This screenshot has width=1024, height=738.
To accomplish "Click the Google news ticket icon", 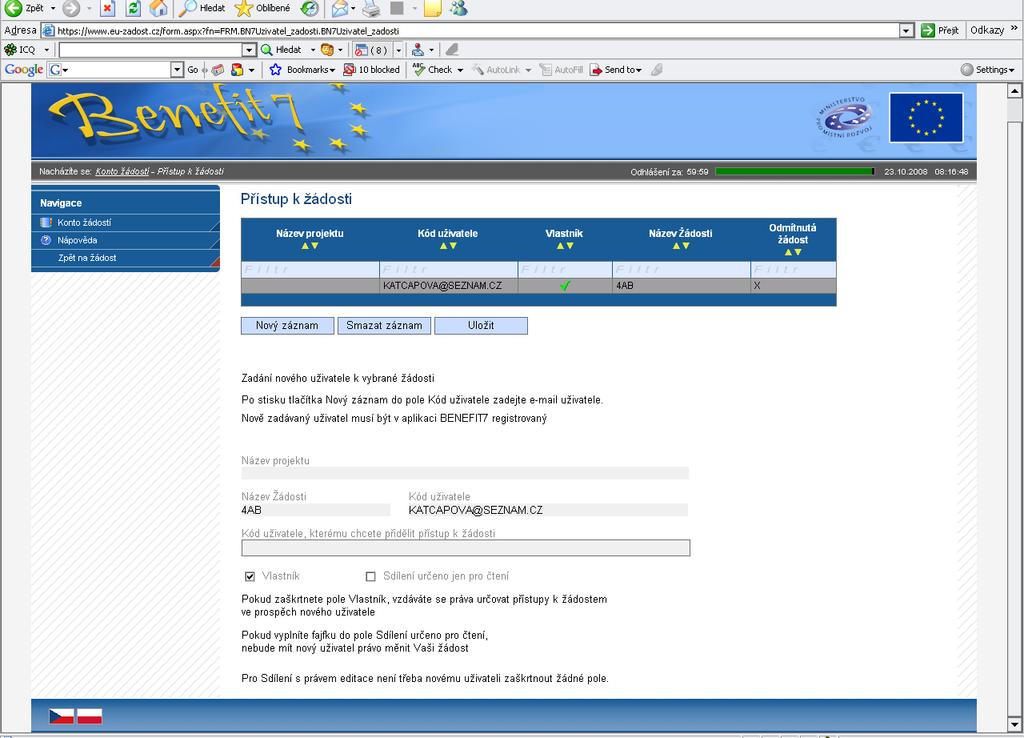I will [218, 69].
